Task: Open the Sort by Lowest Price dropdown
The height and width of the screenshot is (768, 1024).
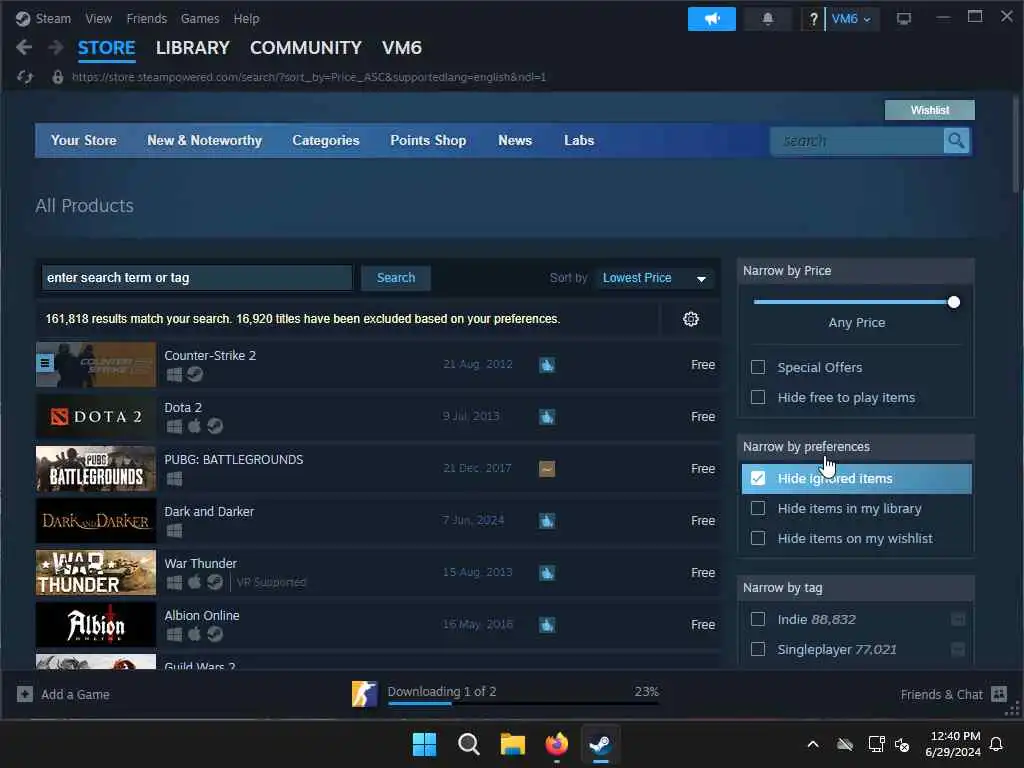Action: (x=654, y=278)
